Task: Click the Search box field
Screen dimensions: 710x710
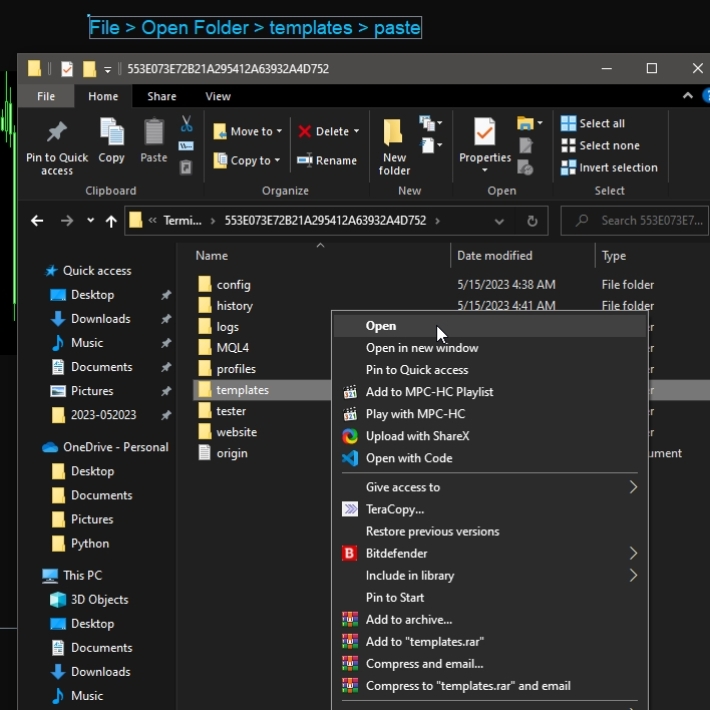Action: click(638, 221)
